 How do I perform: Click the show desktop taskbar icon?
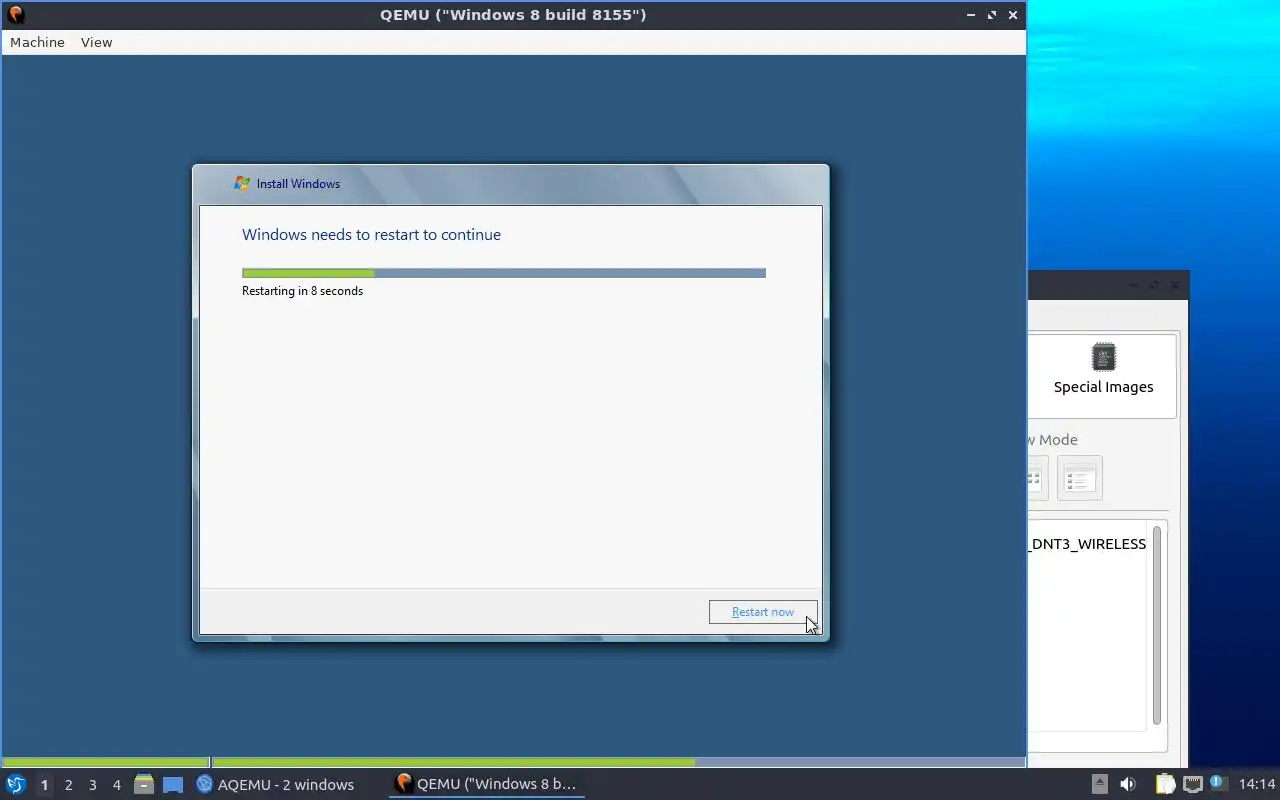(173, 785)
